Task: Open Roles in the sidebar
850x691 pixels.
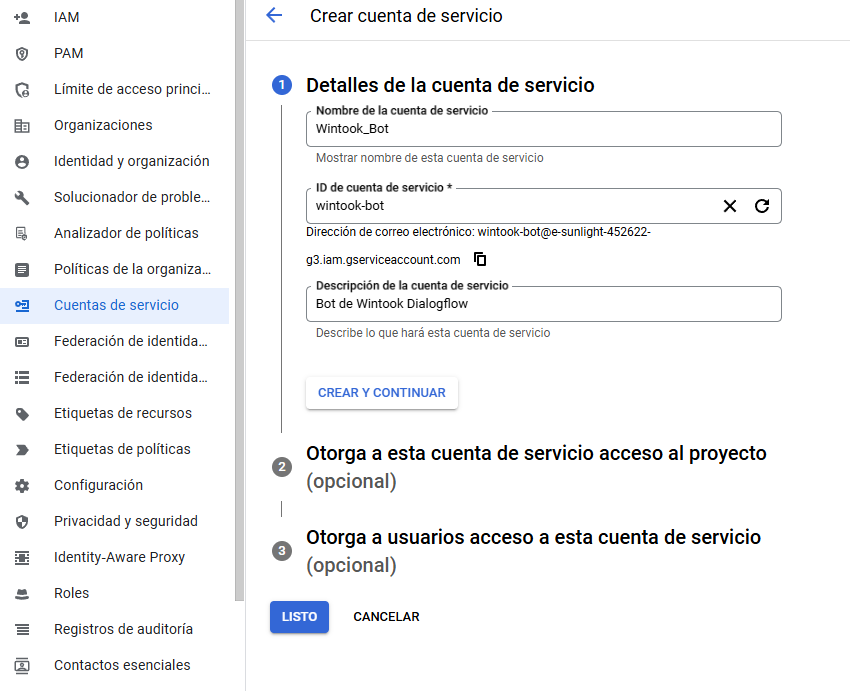Action: (71, 593)
